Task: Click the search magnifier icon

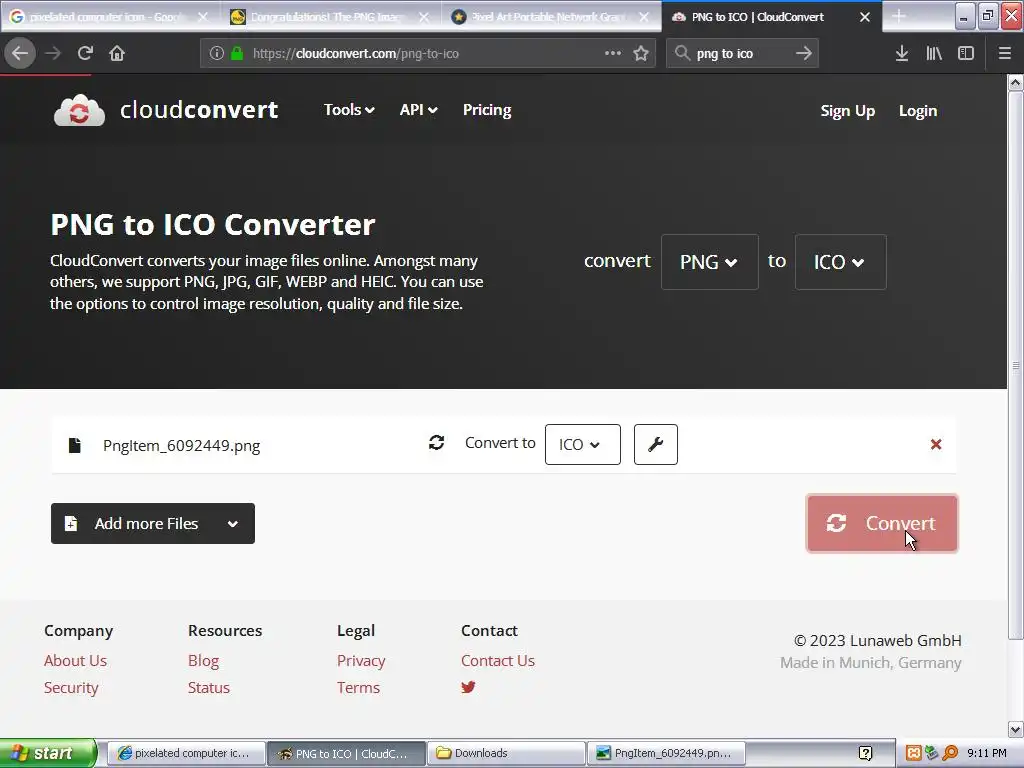Action: 682,53
